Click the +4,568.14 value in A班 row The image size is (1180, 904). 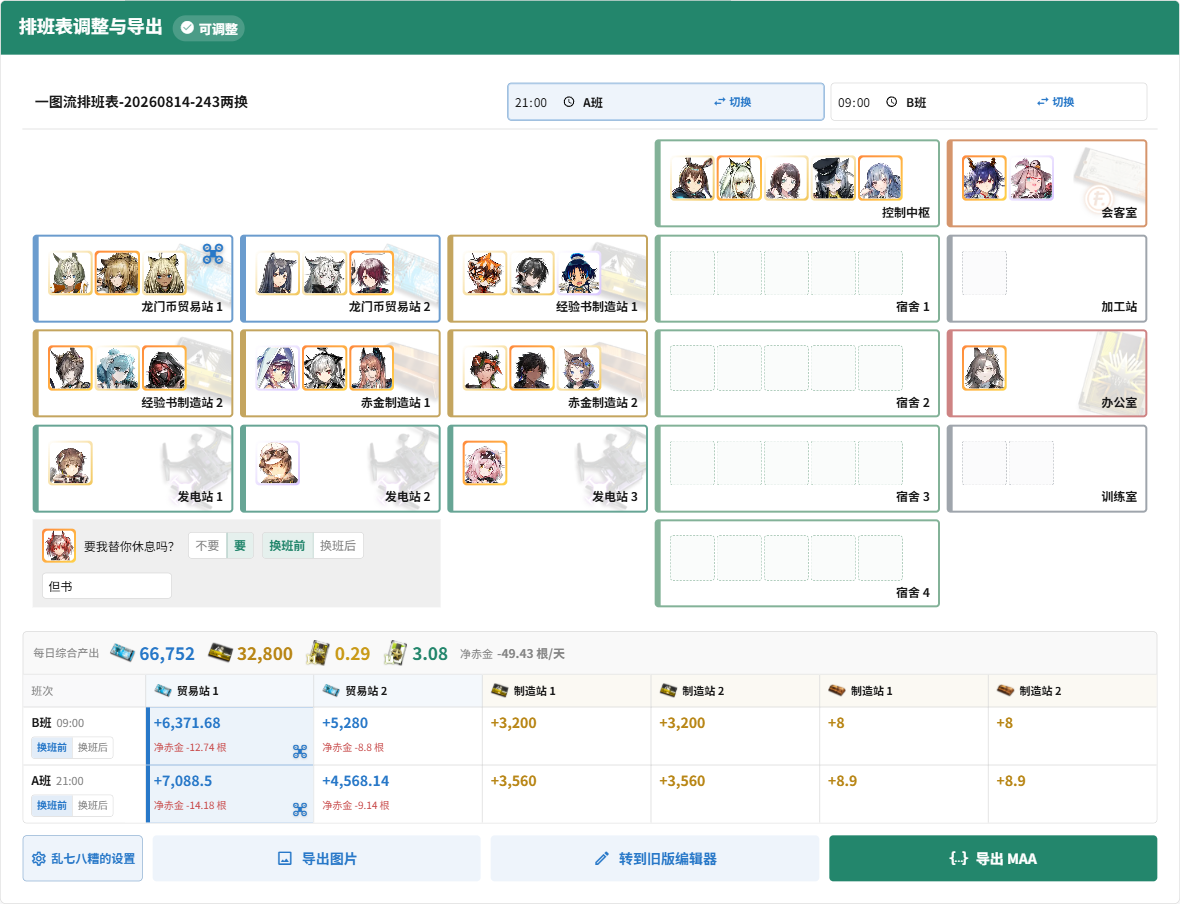tap(356, 781)
